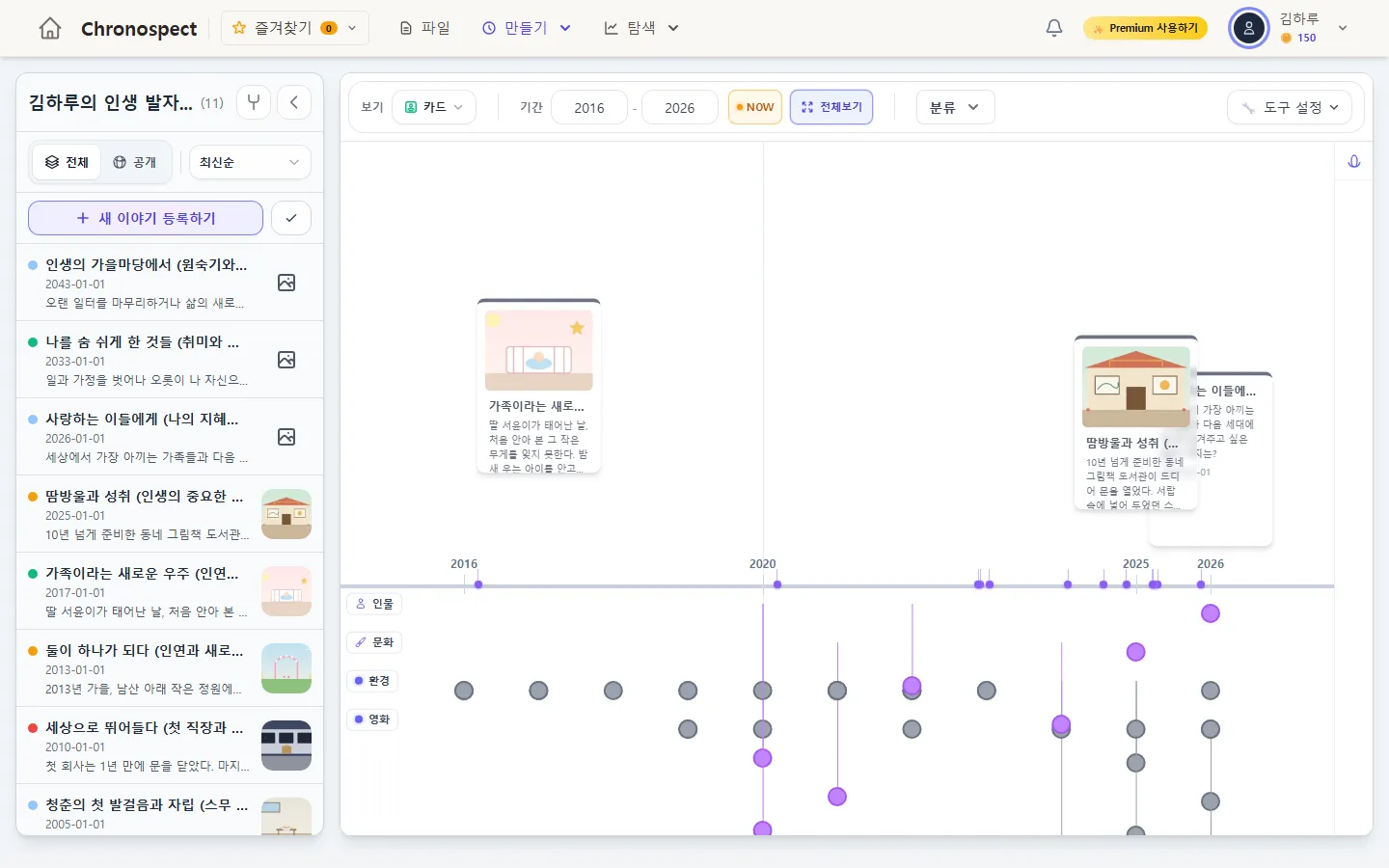Open 땀방울과 성취 story thumbnail in list
This screenshot has width=1389, height=868.
[x=286, y=514]
